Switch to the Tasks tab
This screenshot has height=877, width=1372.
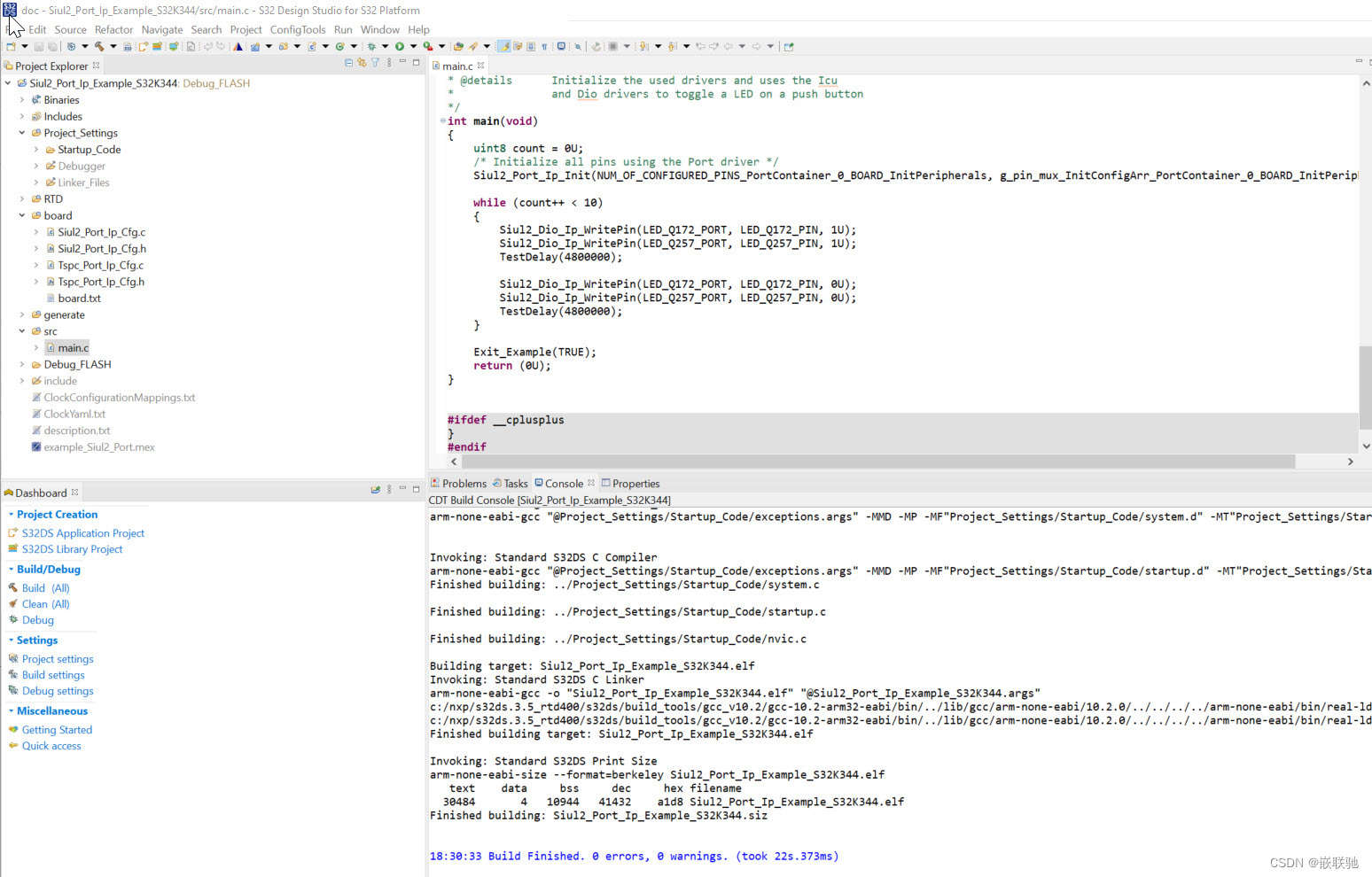(x=511, y=484)
